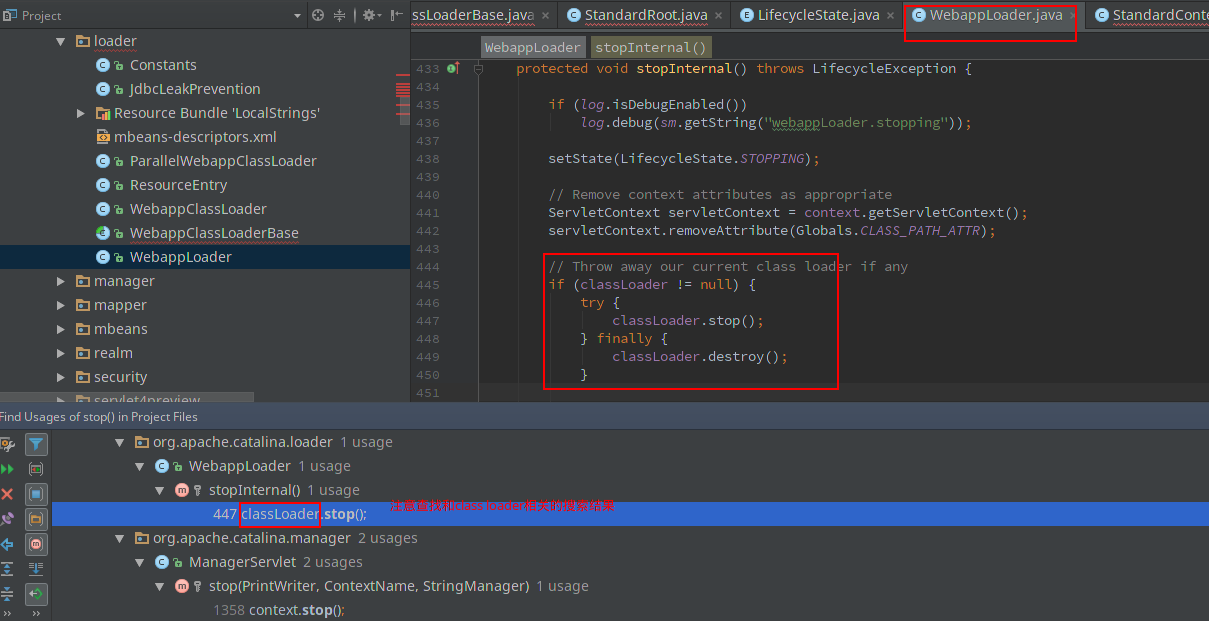The width and height of the screenshot is (1209, 621).
Task: Click Collapse All icon in Project panel
Action: pos(340,15)
